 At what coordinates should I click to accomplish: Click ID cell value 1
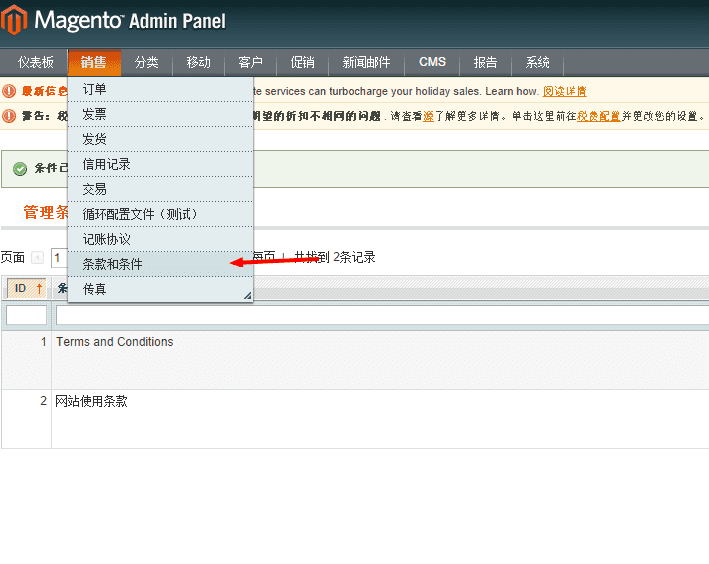pos(43,341)
